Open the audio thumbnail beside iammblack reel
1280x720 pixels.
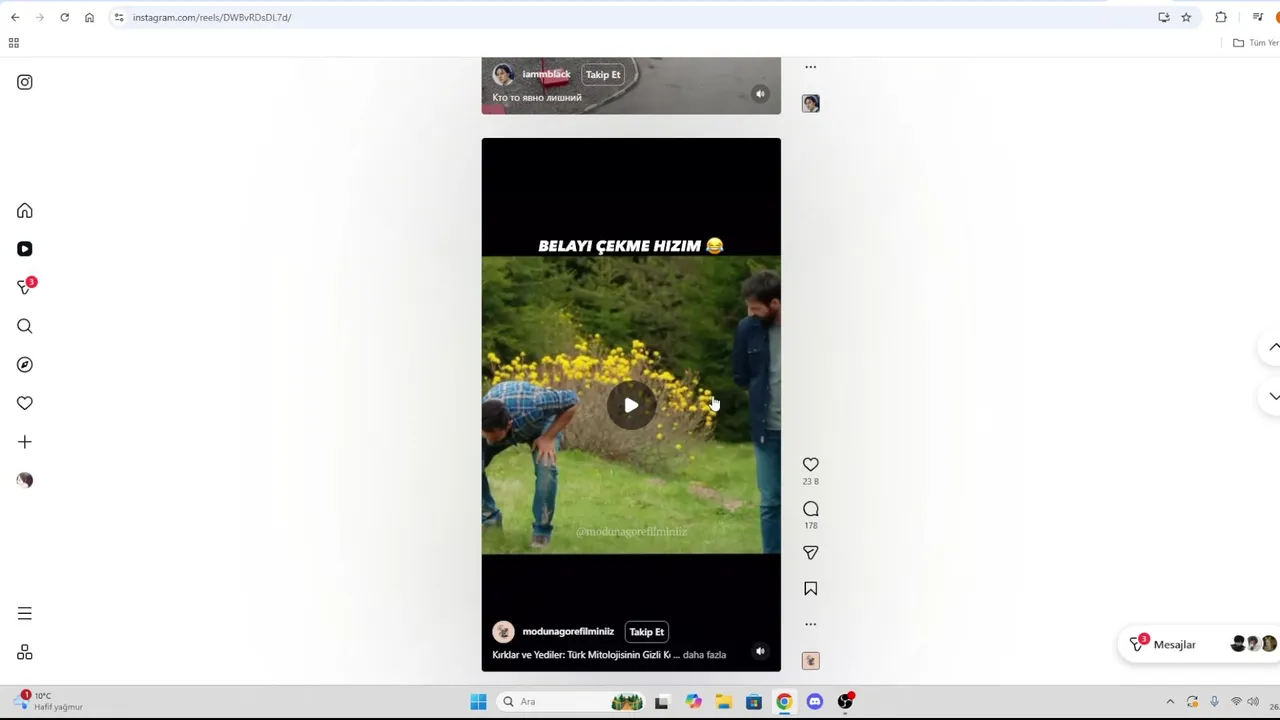point(811,104)
